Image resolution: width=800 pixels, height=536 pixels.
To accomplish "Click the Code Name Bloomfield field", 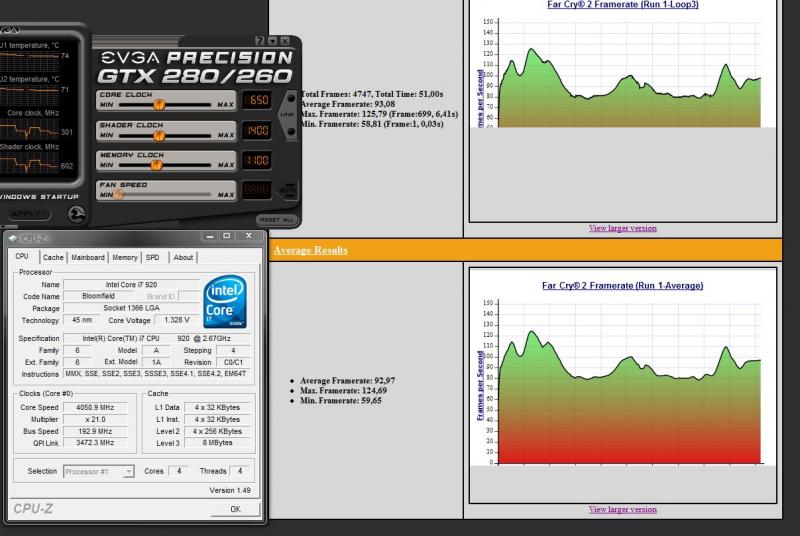I will tap(98, 296).
